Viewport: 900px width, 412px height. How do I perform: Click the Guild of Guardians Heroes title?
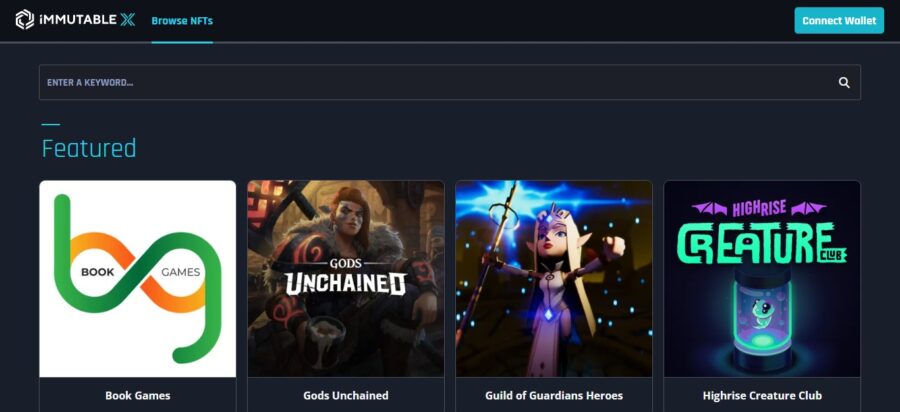(x=554, y=395)
